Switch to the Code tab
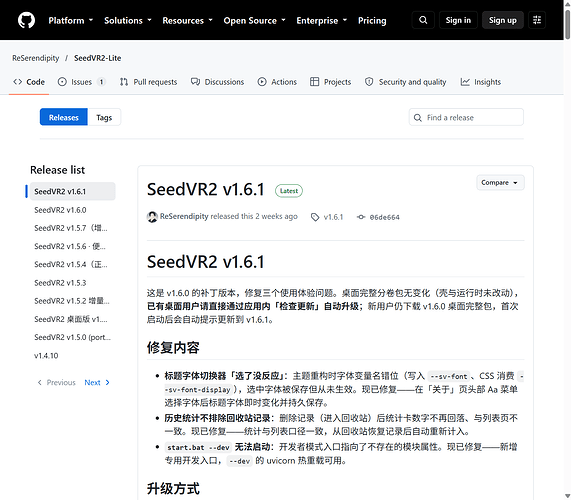571x500 pixels. point(29,82)
